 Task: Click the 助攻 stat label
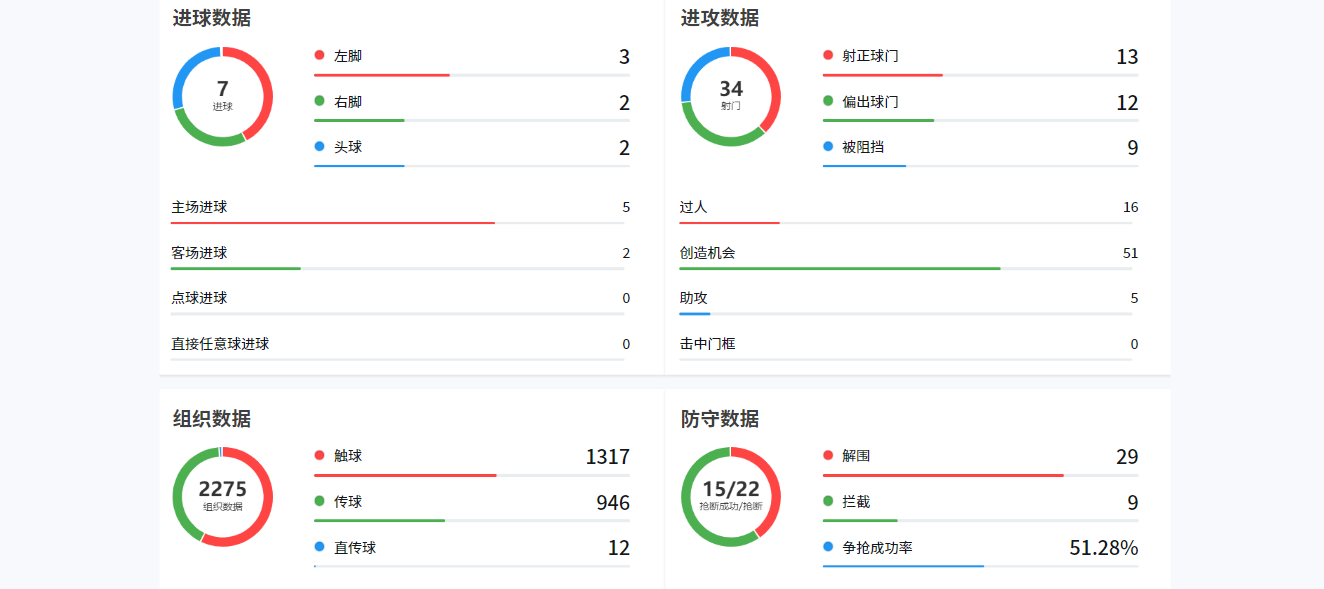[x=693, y=298]
